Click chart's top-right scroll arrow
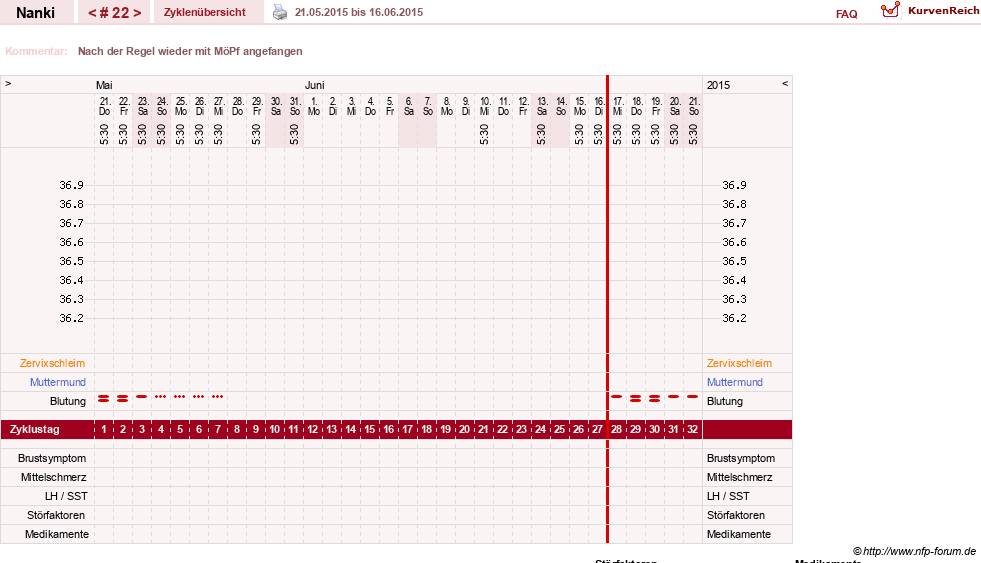 785,83
